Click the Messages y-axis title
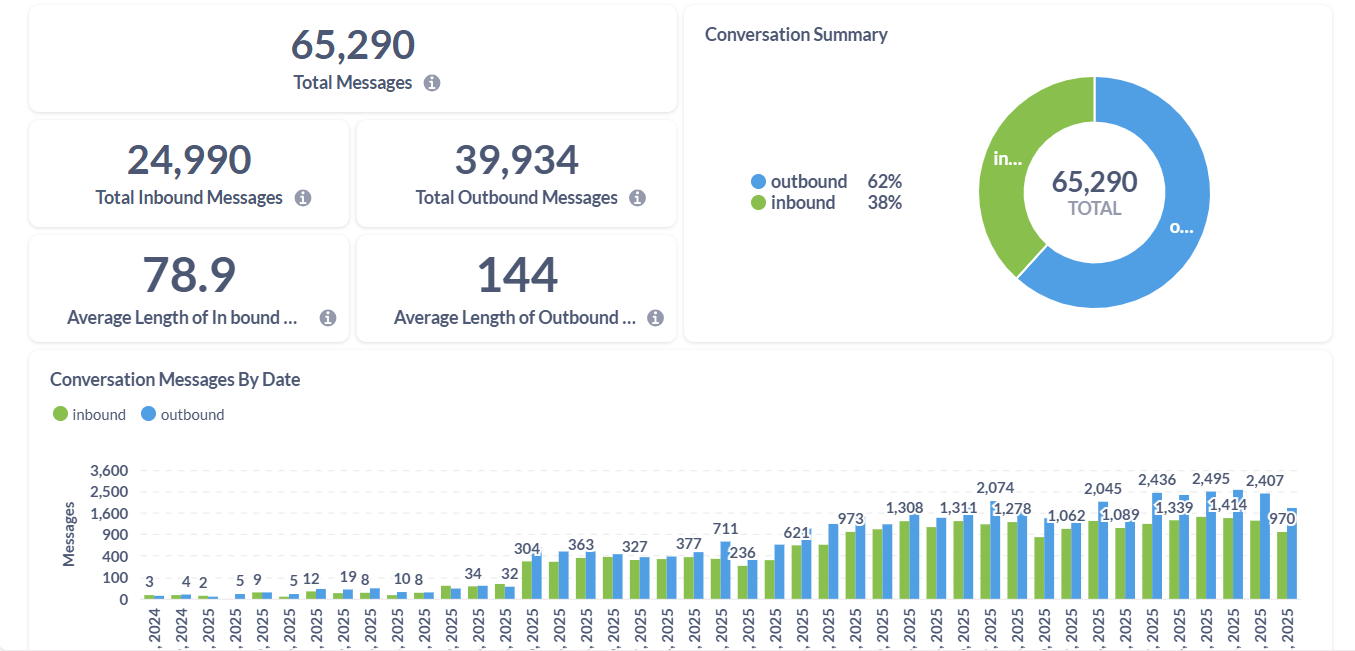1355x651 pixels. point(69,534)
